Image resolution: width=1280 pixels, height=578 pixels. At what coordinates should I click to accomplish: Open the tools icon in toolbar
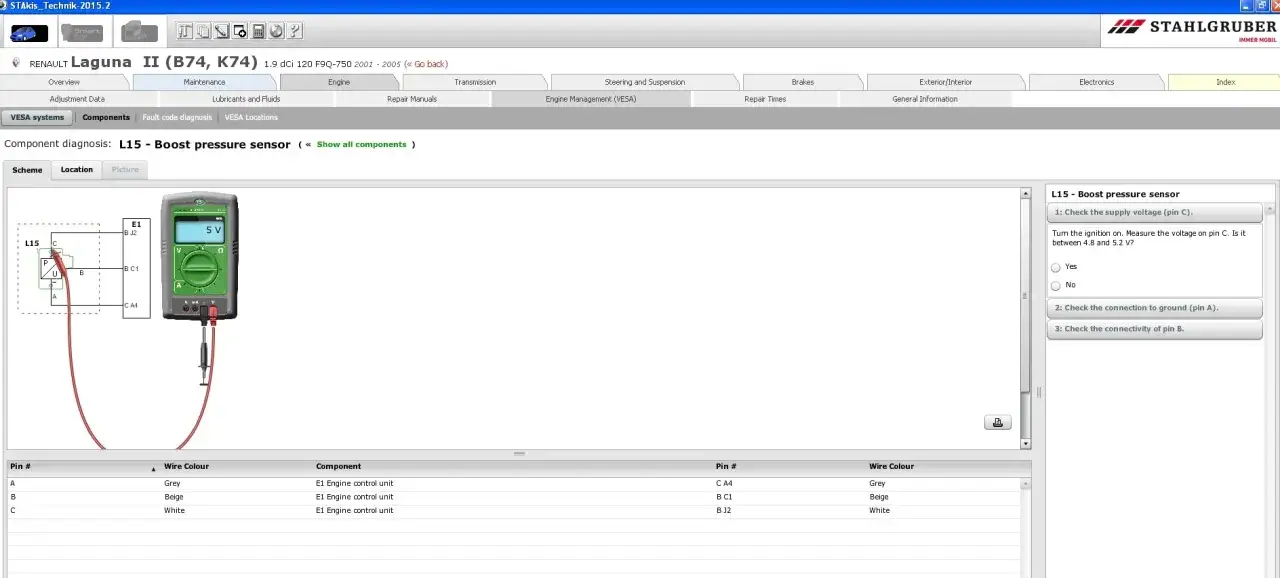click(x=185, y=31)
